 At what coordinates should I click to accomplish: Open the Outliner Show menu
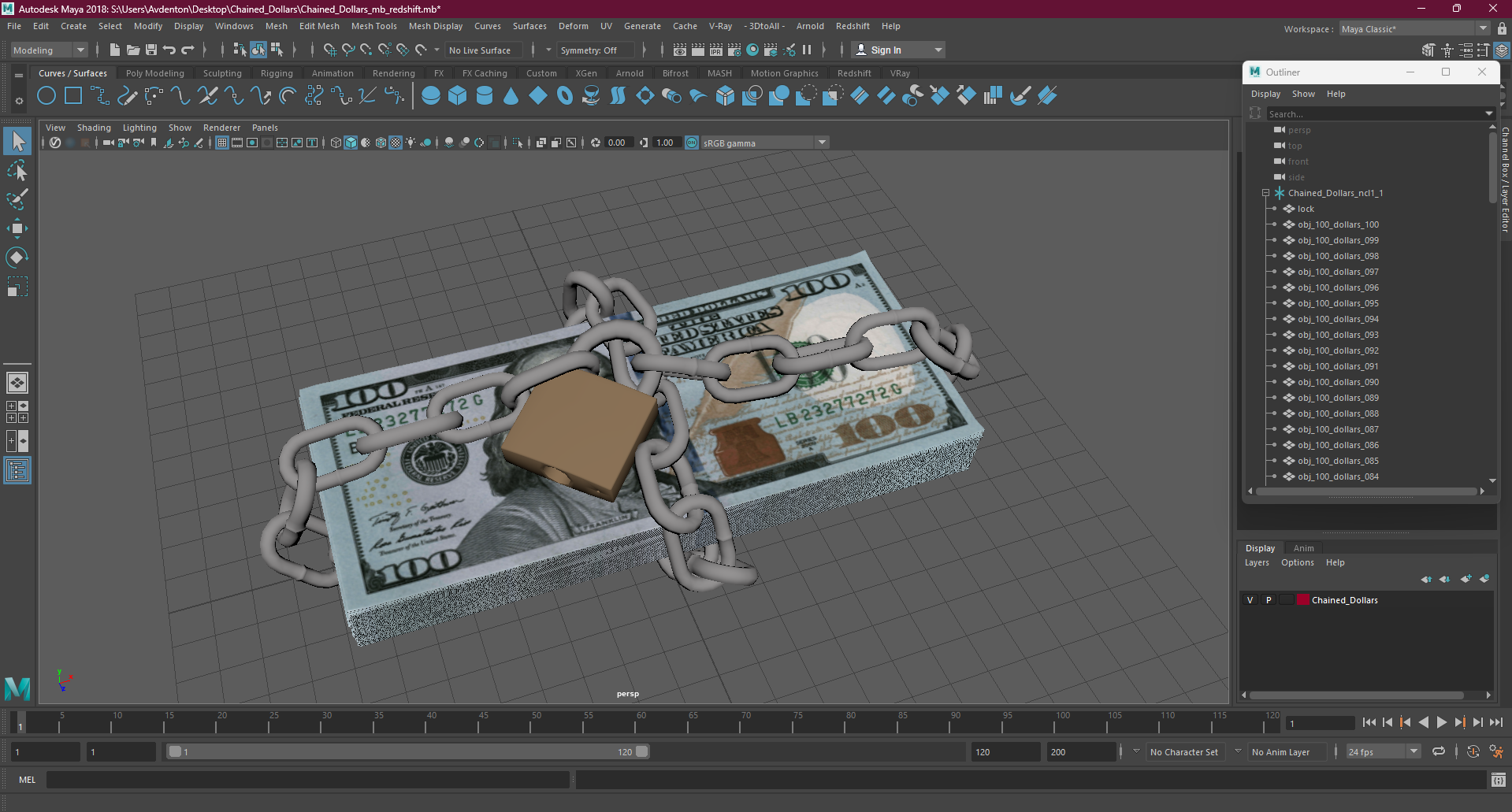1303,94
